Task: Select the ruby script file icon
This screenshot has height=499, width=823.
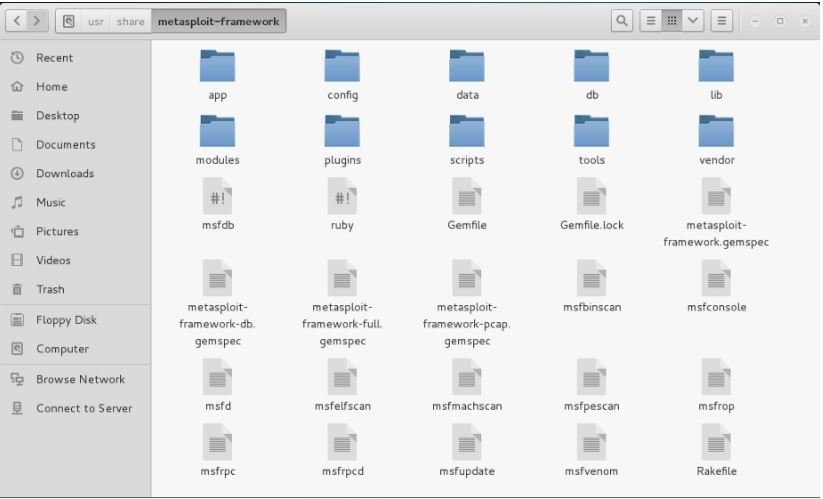Action: click(342, 196)
